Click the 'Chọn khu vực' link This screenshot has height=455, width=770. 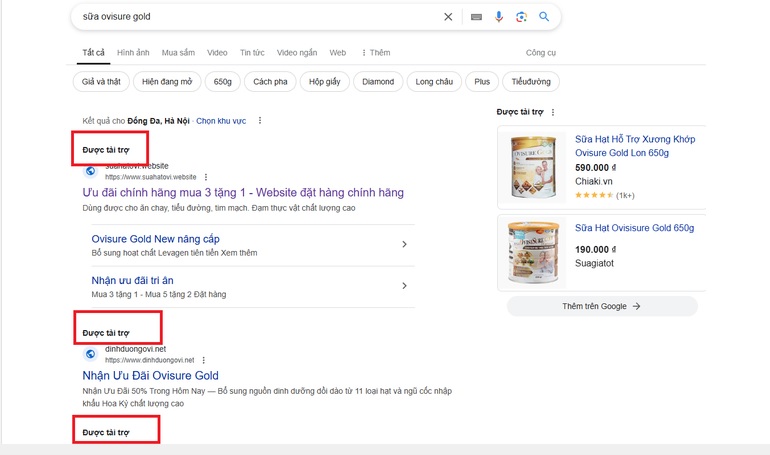click(221, 121)
